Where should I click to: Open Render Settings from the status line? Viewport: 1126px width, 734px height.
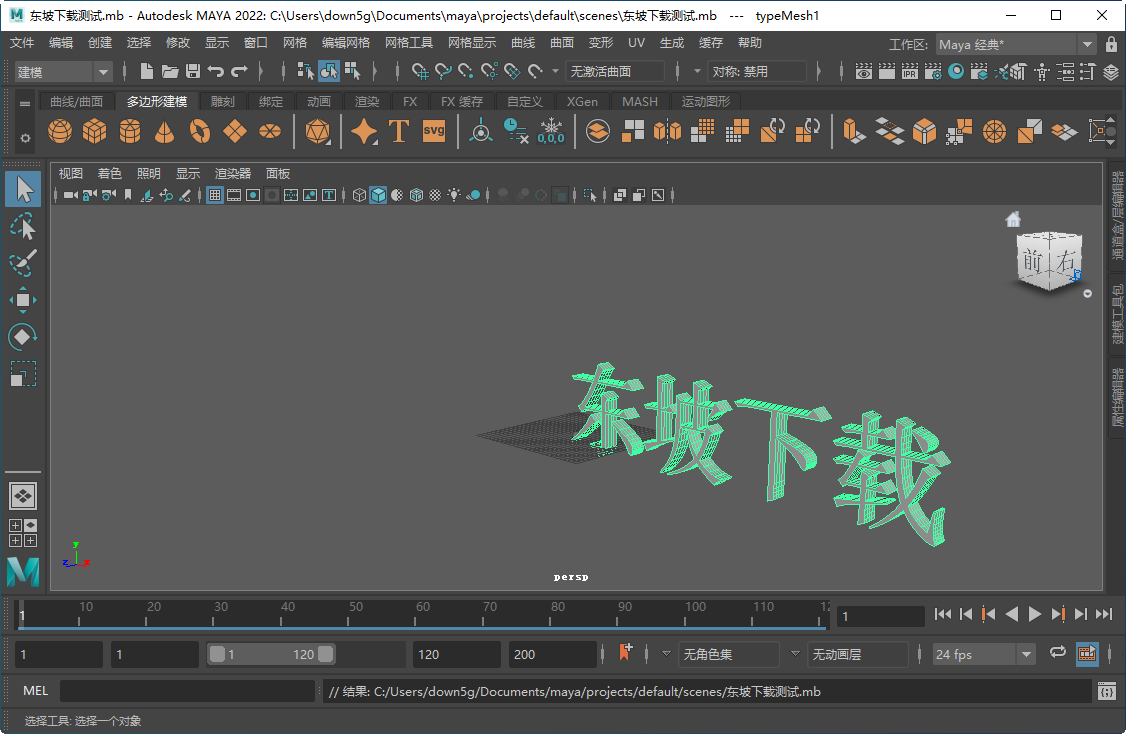coord(933,71)
